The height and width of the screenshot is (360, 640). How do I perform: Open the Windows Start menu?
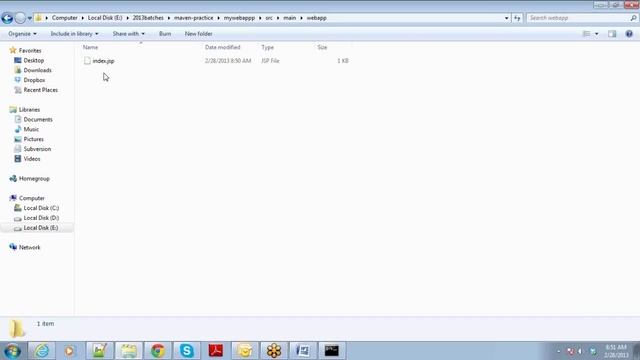[x=12, y=351]
